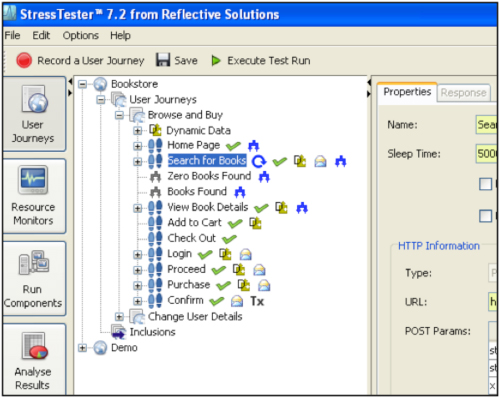The image size is (500, 398).
Task: Collapse the Bookstore root node
Action: pos(82,84)
